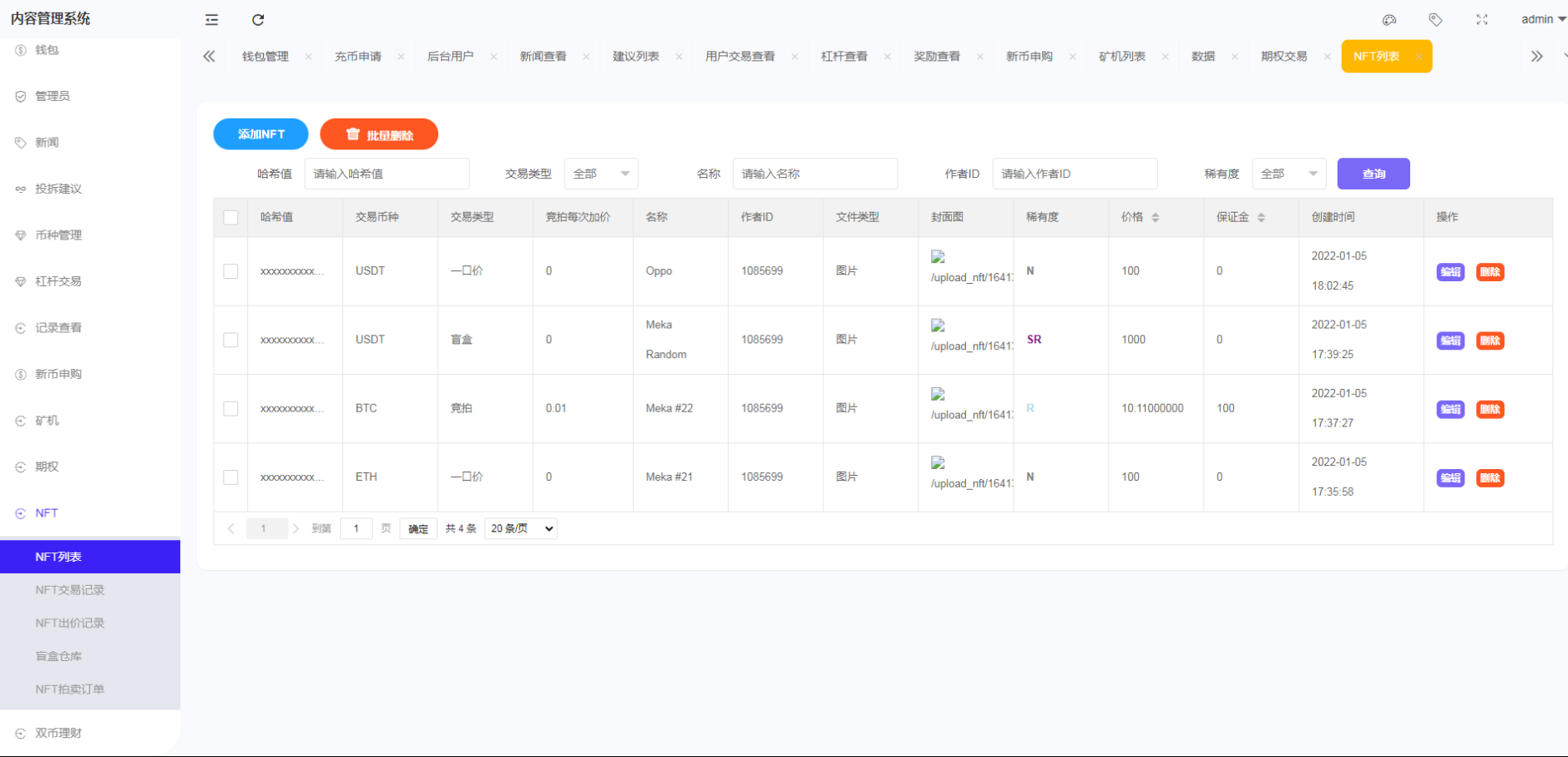
Task: Switch to the 期权交易 tab
Action: pos(1284,56)
